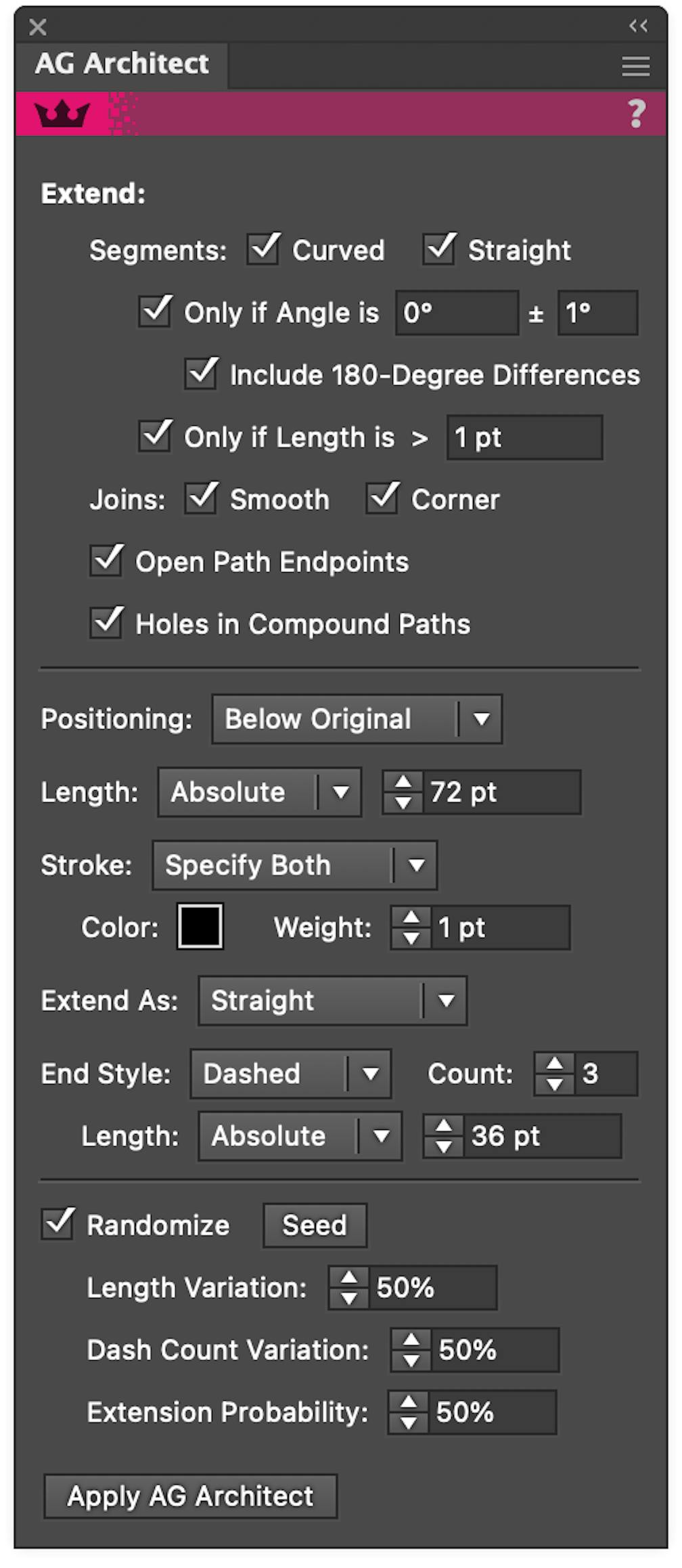Switch to the AG Architect panel tab
682x1568 pixels.
pos(123,64)
